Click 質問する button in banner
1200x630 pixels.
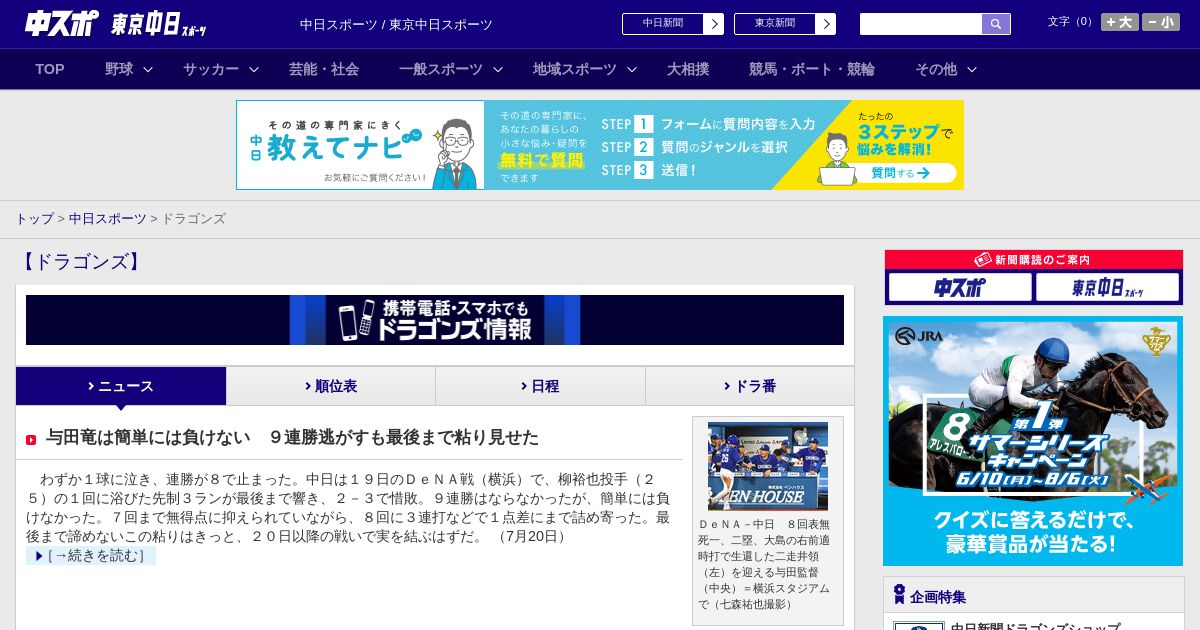click(x=899, y=173)
